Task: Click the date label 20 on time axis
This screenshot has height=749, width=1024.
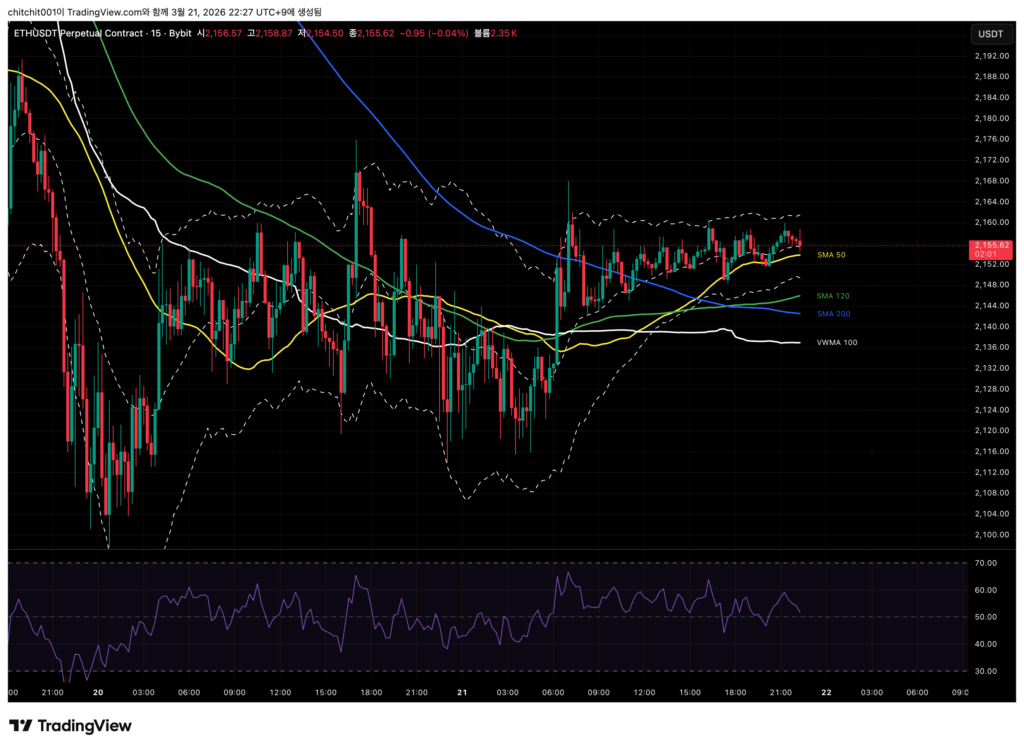Action: pos(98,692)
